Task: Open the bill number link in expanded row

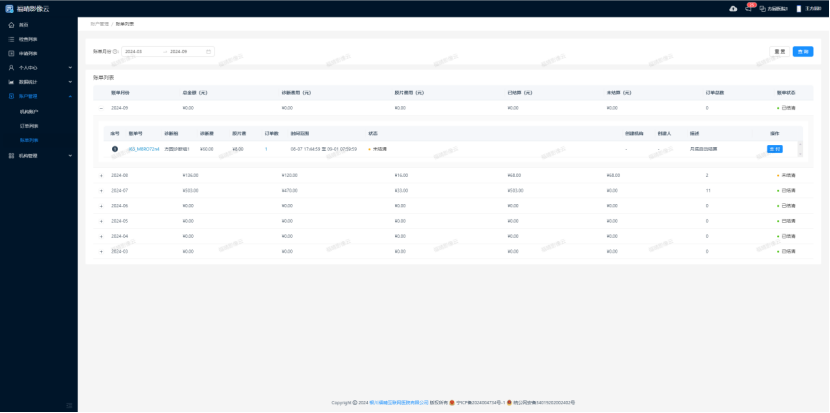Action: 144,148
